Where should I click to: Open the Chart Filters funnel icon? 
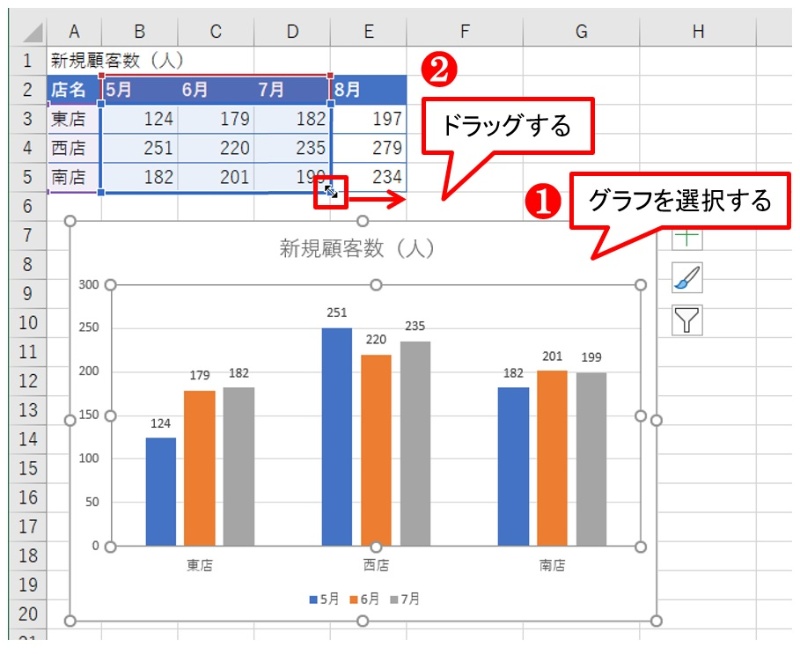click(688, 320)
